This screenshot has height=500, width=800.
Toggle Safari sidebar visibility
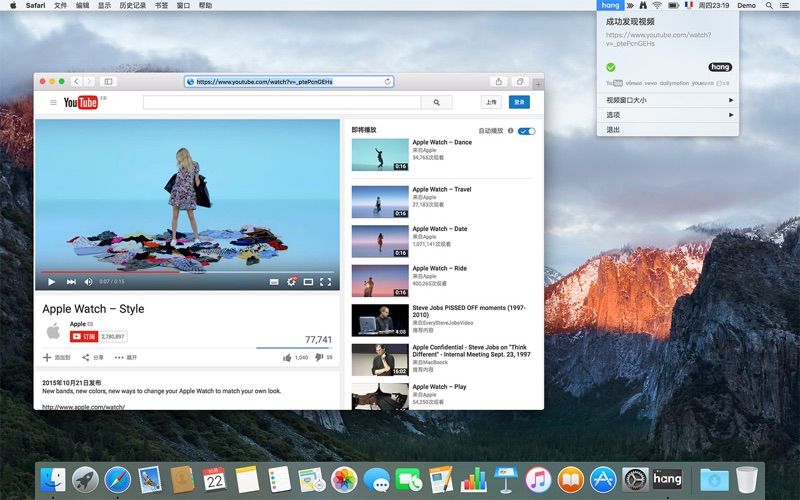click(x=108, y=81)
